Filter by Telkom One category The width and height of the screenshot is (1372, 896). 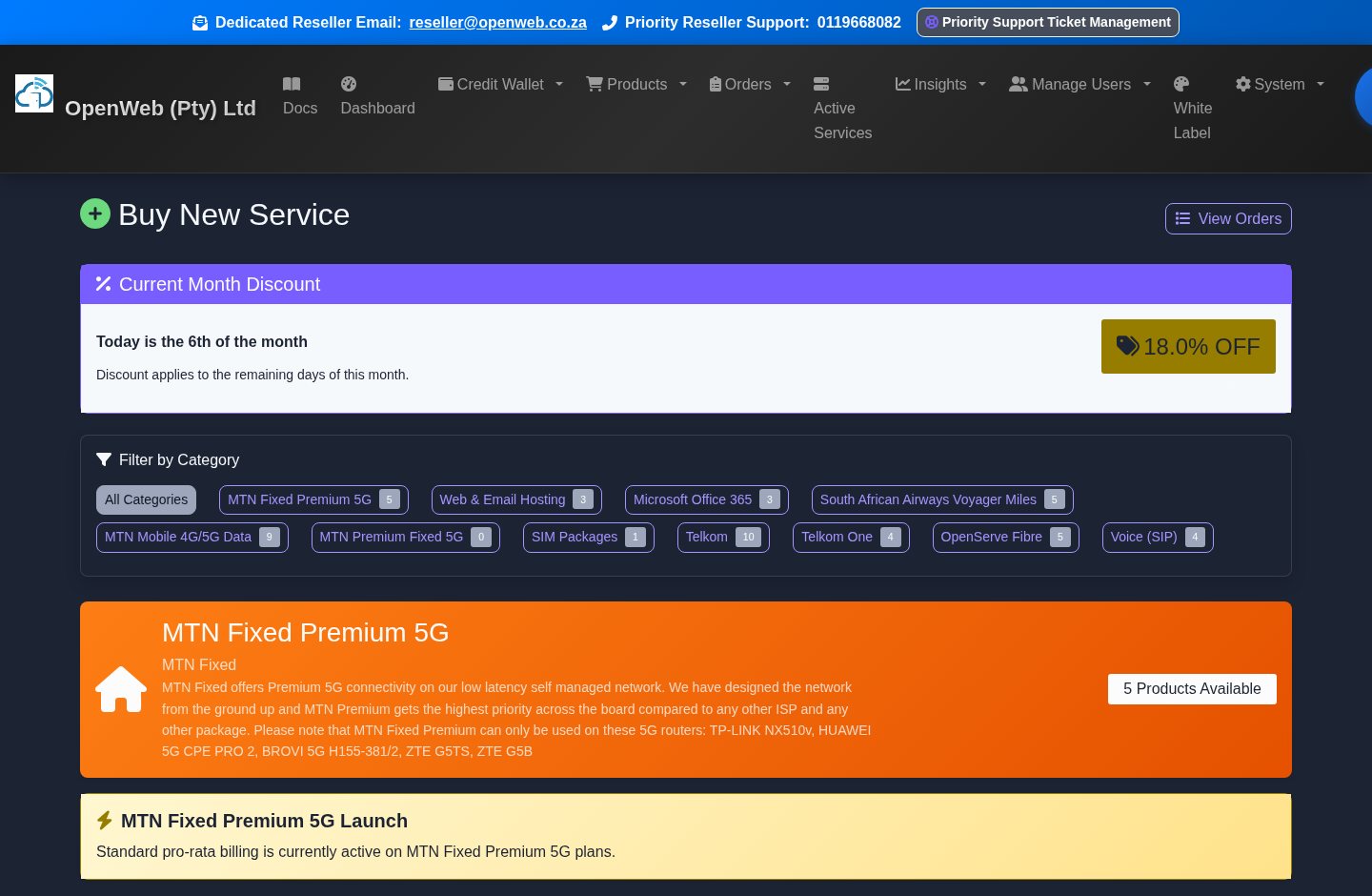[x=851, y=537]
